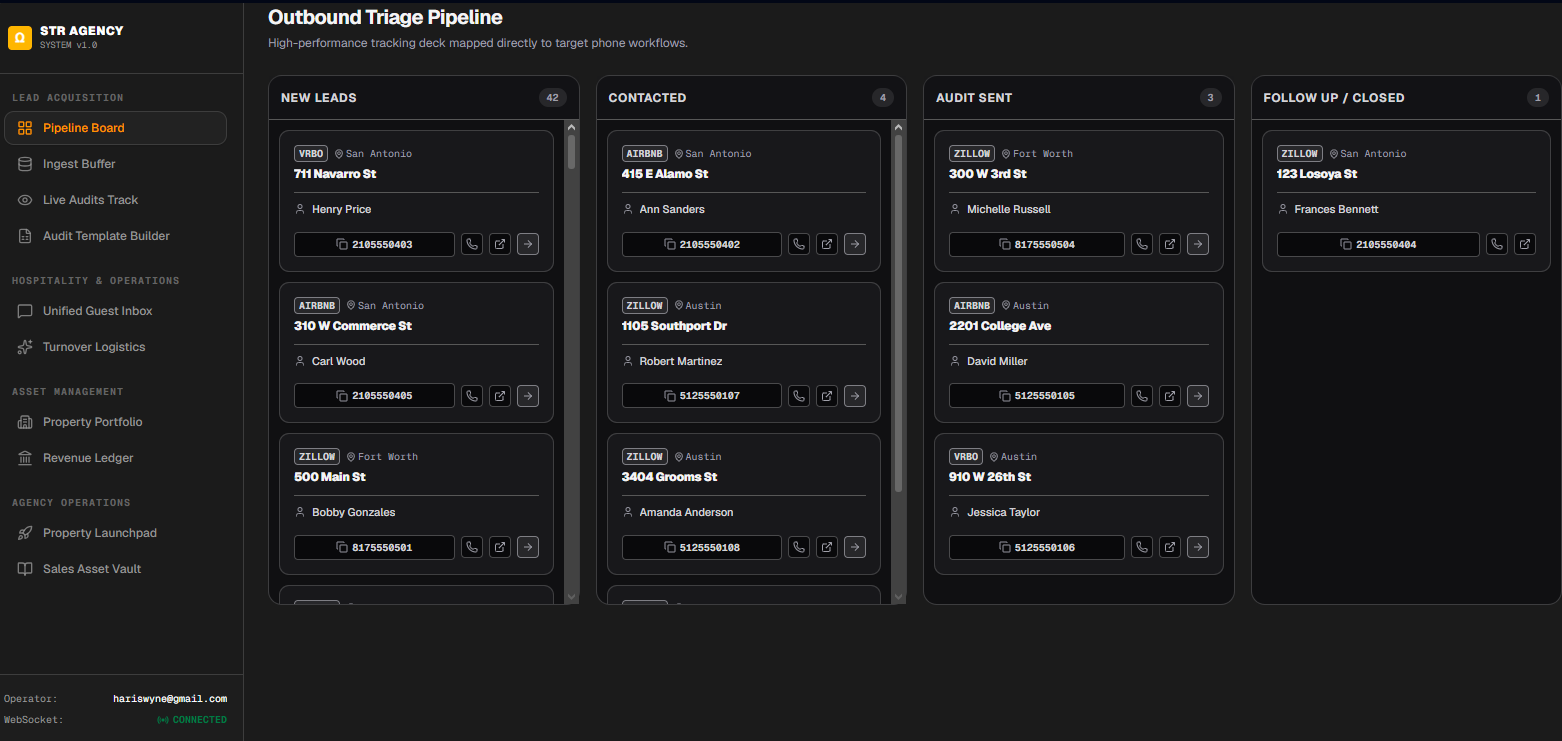
Task: Open external link for 415 E Alamo St
Action: tap(827, 244)
